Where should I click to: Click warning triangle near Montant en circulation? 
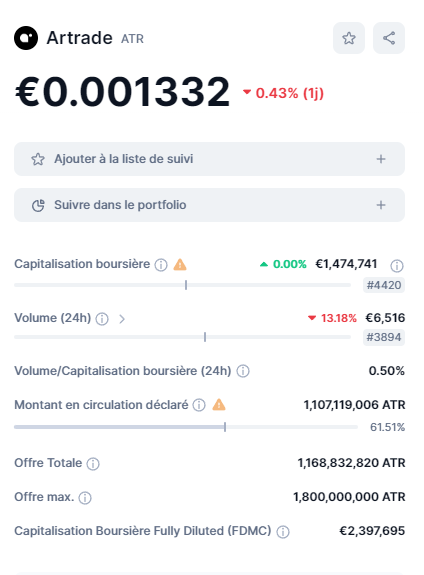(219, 405)
